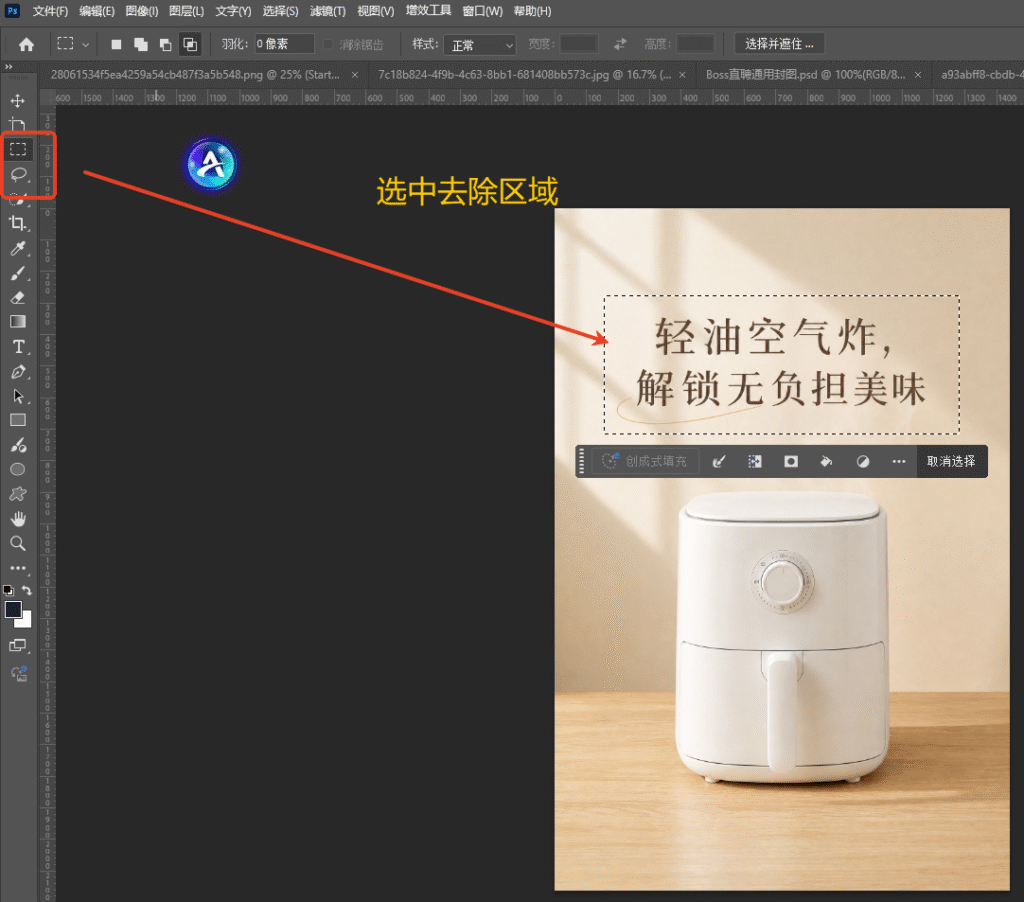Open the 滤镜(T) menu
The height and width of the screenshot is (902, 1024).
[x=328, y=11]
